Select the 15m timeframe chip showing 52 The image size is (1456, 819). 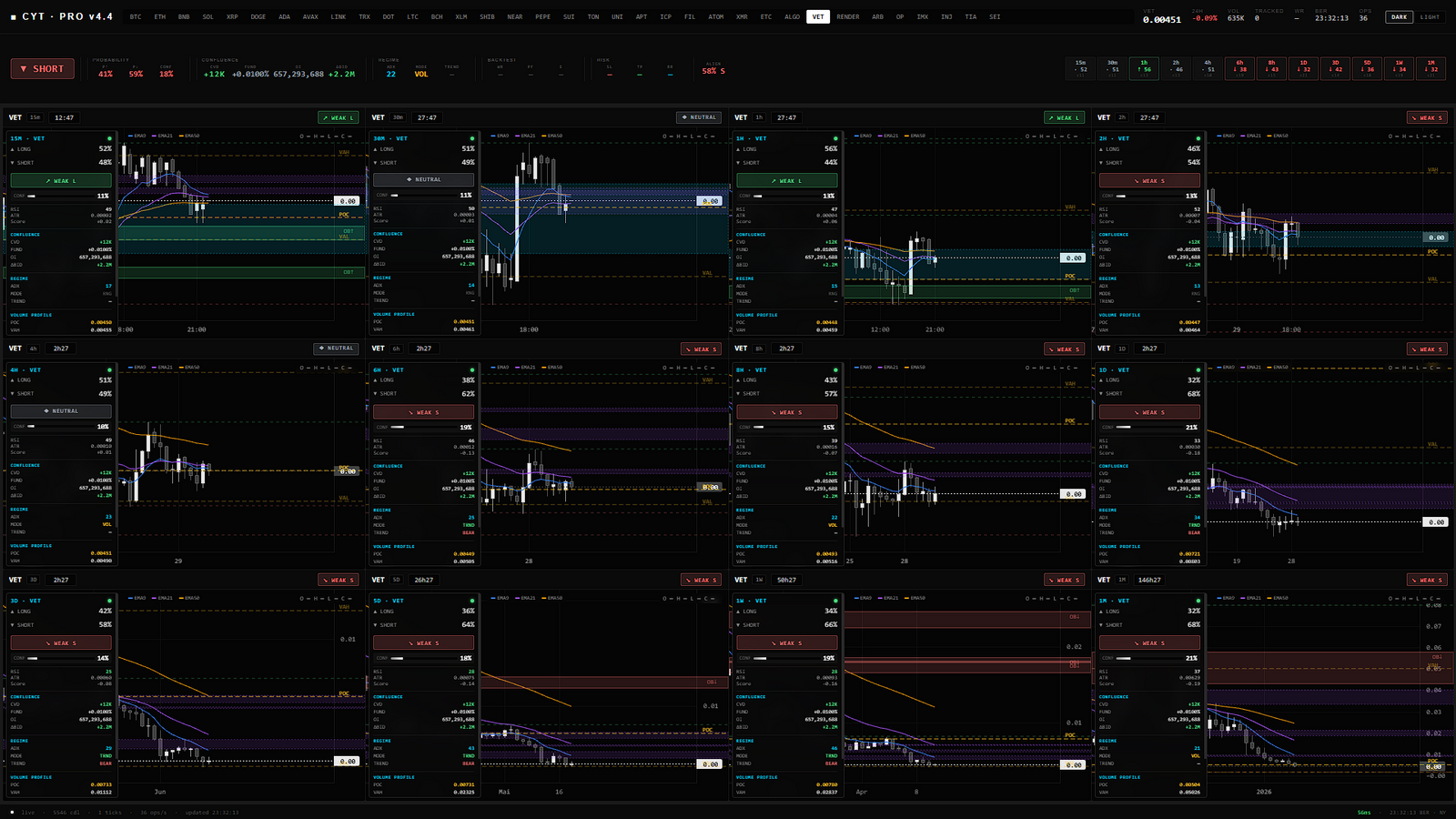(1080, 67)
